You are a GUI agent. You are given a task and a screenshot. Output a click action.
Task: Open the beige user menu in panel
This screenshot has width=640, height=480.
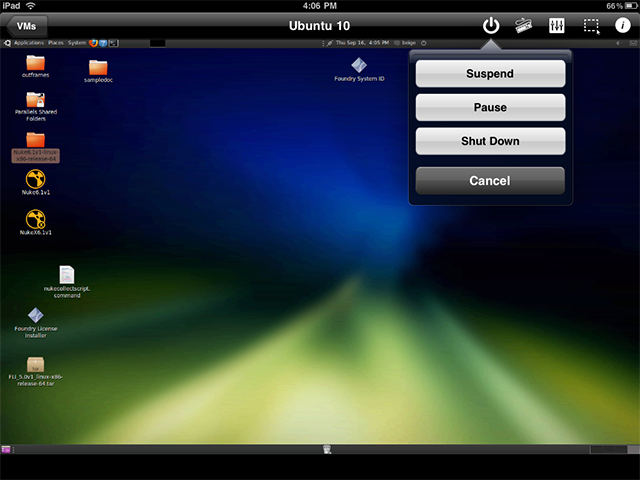405,43
